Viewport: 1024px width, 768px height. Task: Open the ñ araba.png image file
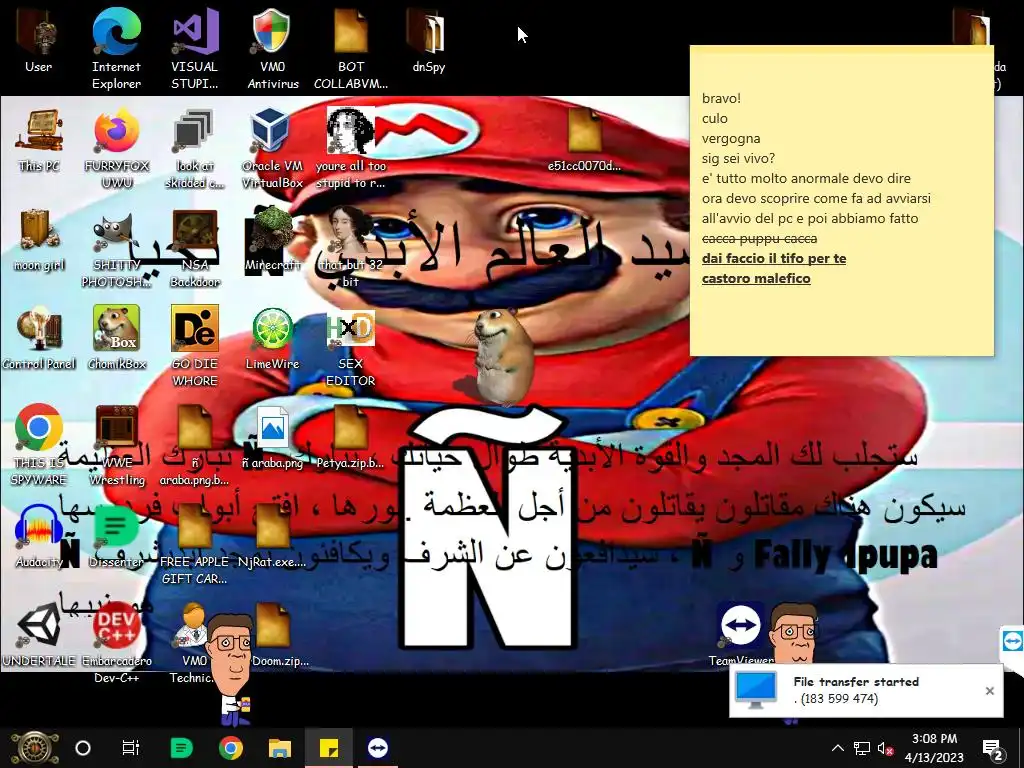point(272,428)
